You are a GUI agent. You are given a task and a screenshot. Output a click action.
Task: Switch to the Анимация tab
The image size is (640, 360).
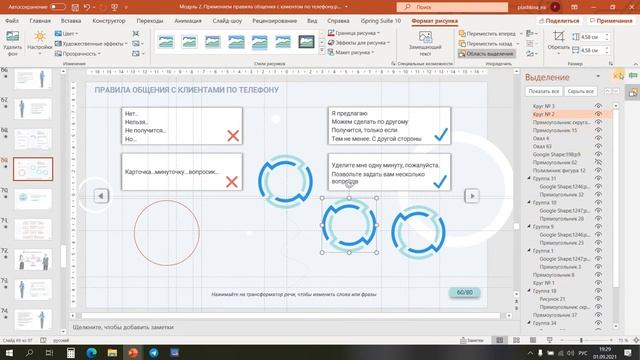pos(188,21)
